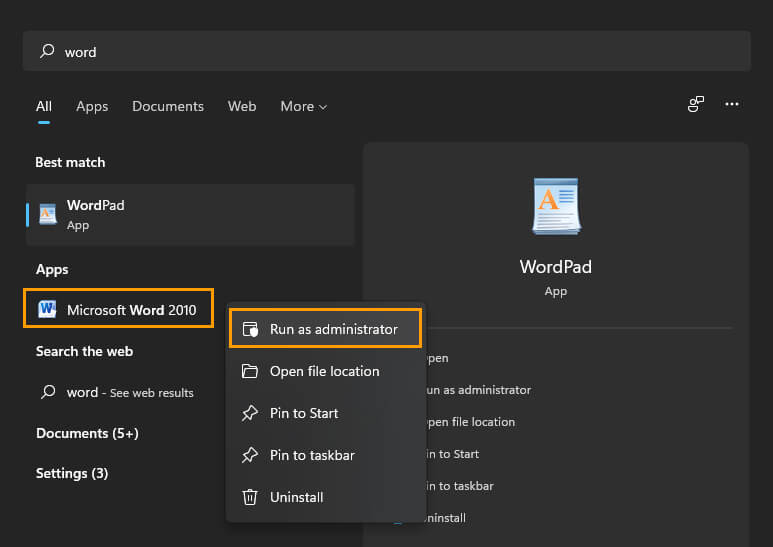Screen dimensions: 773x547
Task: Click Run as administrator in preview pane
Action: point(479,390)
